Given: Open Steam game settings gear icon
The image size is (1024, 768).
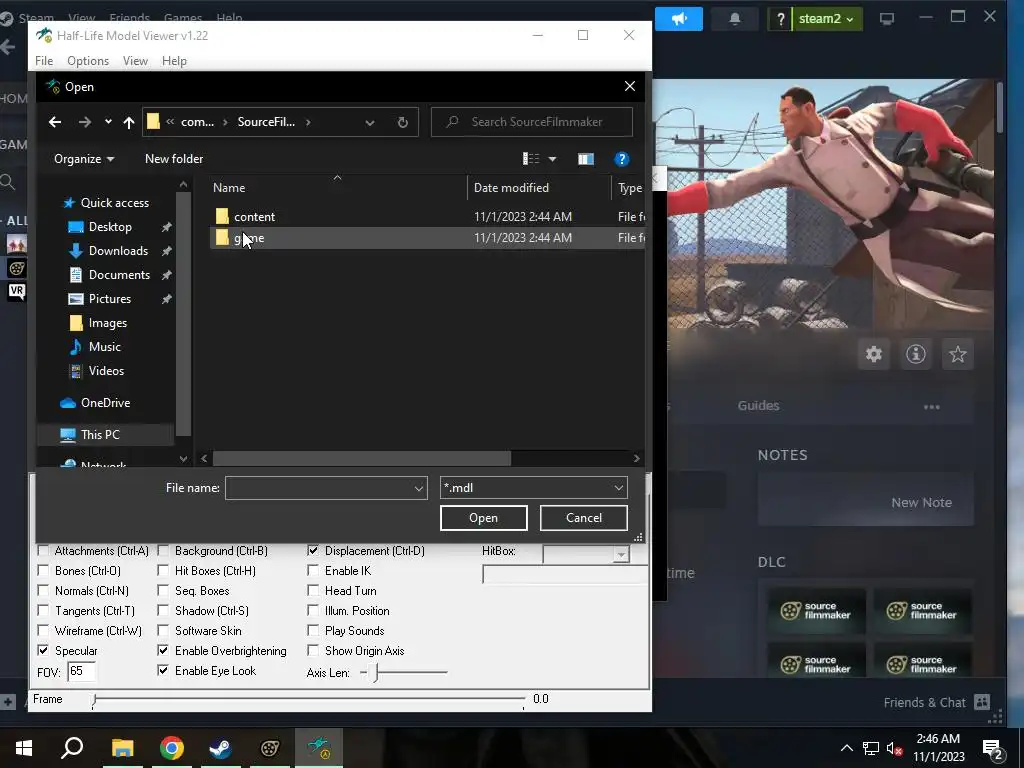Looking at the screenshot, I should [874, 354].
